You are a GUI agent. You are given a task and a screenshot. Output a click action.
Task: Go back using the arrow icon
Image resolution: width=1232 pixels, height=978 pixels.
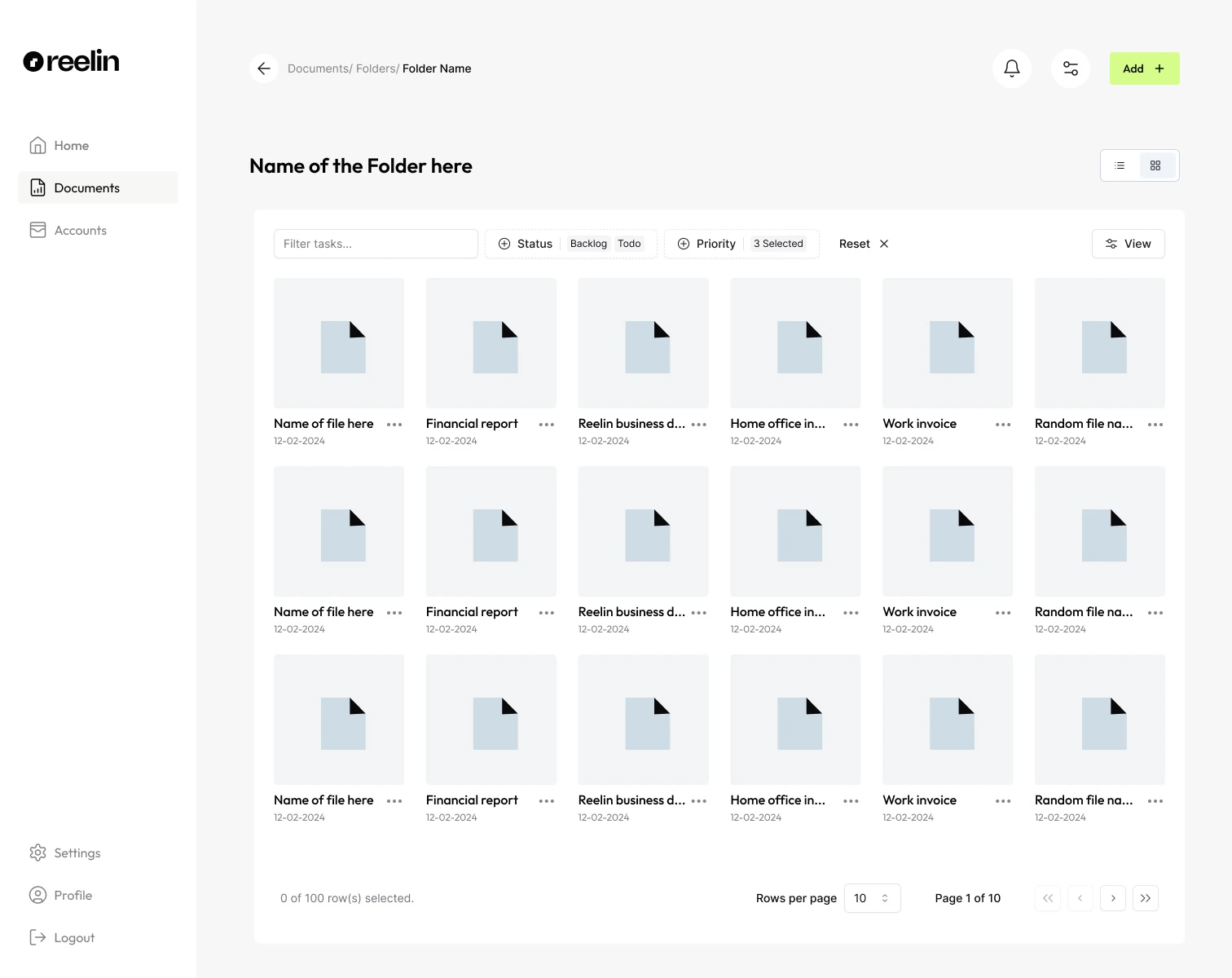[264, 68]
